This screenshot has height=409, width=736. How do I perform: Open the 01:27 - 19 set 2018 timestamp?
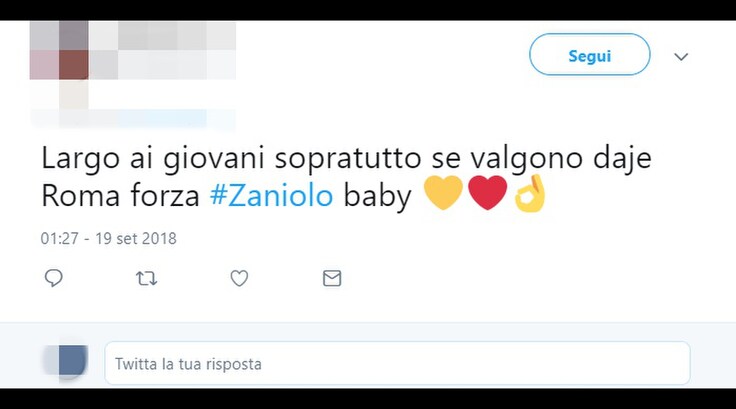click(x=108, y=239)
